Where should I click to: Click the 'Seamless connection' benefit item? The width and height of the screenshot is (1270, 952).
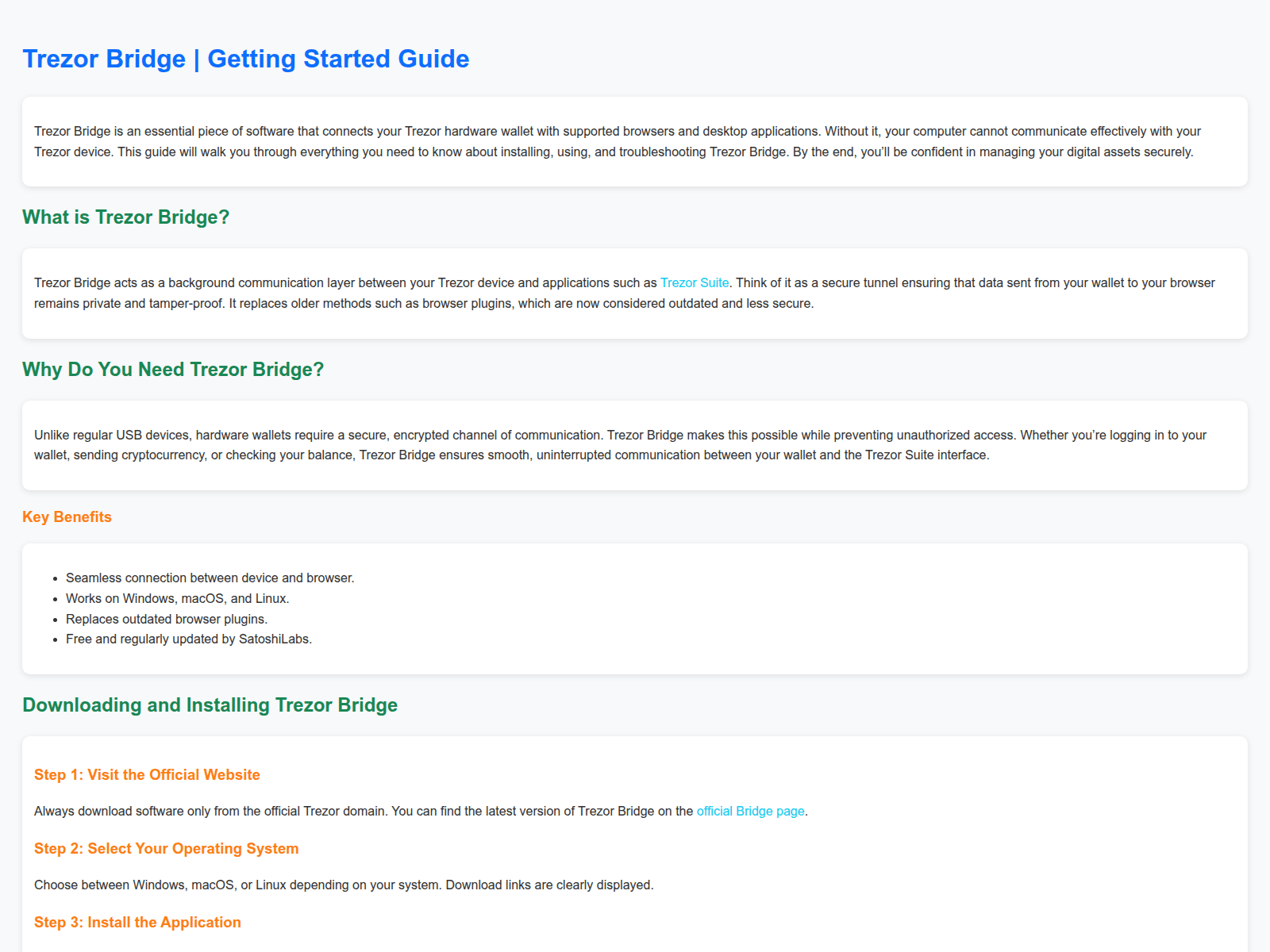coord(210,578)
